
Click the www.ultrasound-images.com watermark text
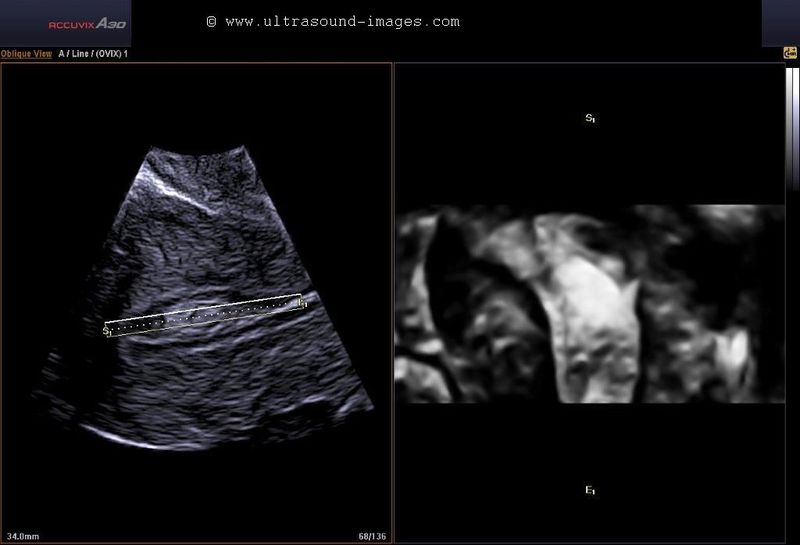333,21
